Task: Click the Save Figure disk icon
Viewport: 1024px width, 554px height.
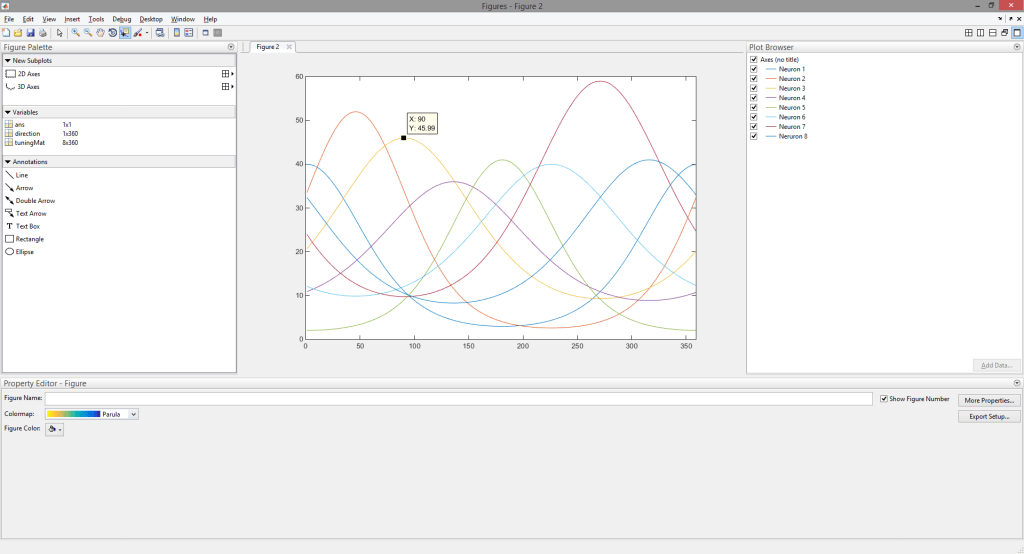Action: point(30,33)
